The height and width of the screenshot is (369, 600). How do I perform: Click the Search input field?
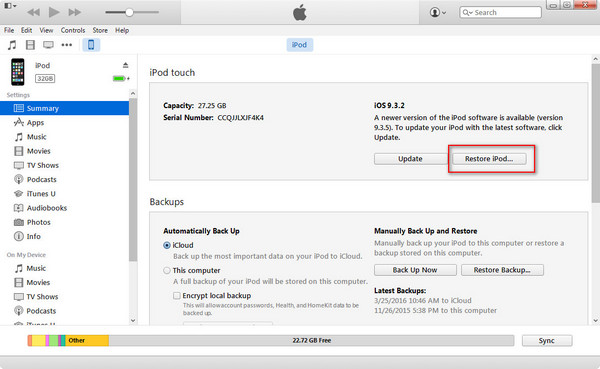coord(500,12)
